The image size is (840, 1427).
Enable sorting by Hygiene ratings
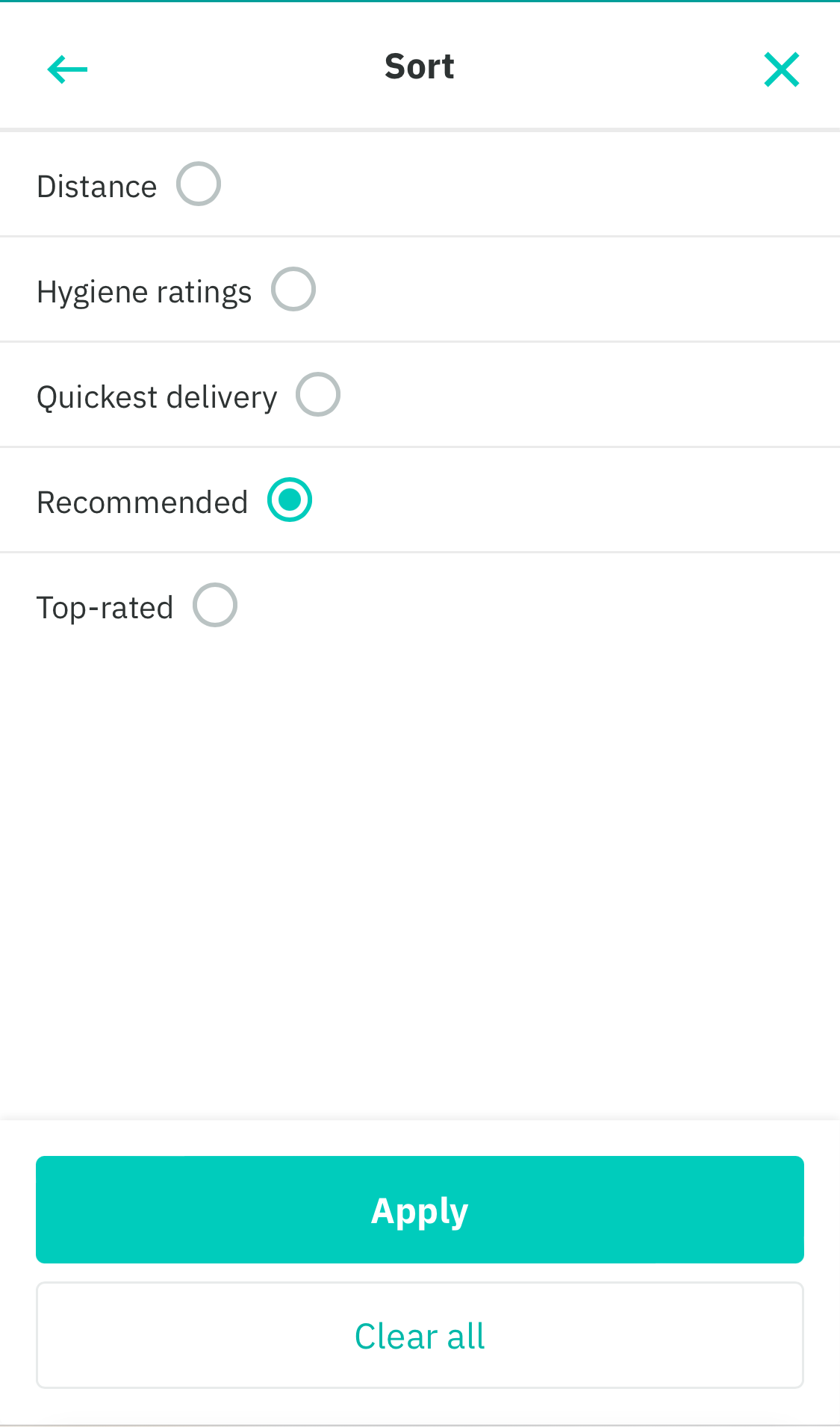click(294, 289)
